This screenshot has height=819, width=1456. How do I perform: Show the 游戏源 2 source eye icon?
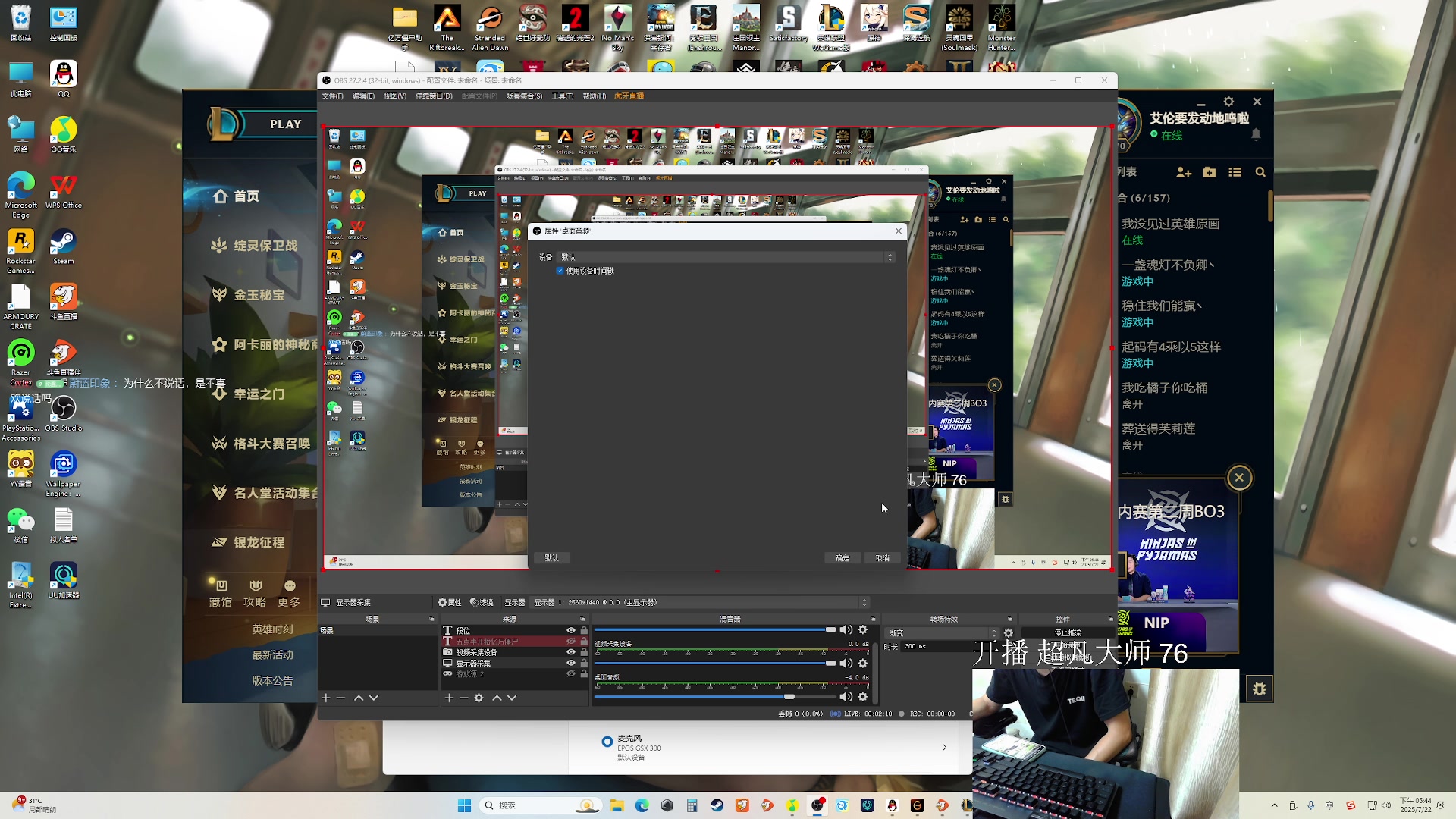(x=571, y=673)
